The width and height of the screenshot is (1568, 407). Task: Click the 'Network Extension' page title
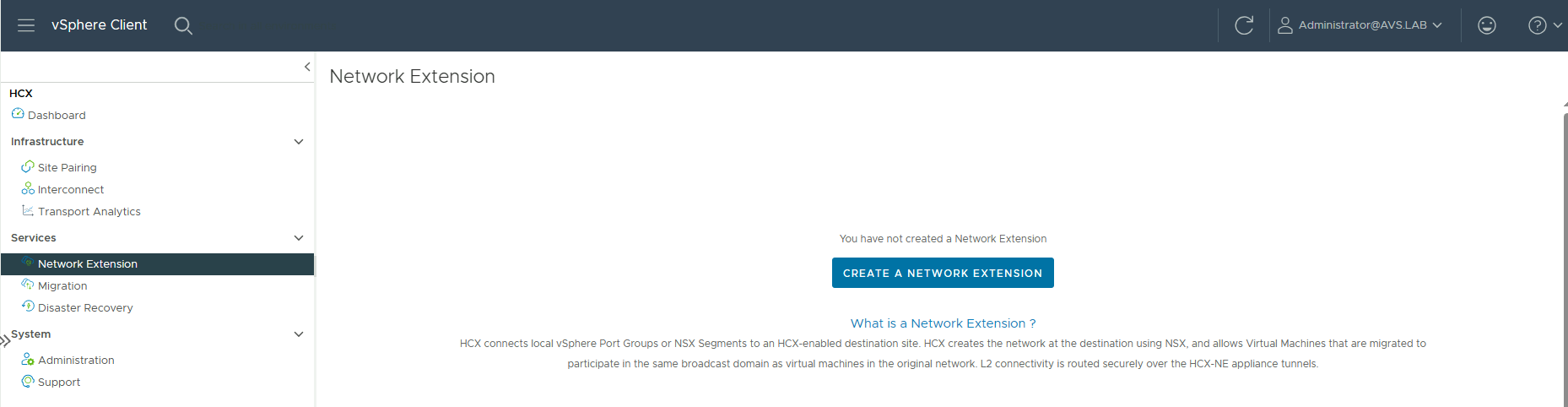[x=412, y=77]
